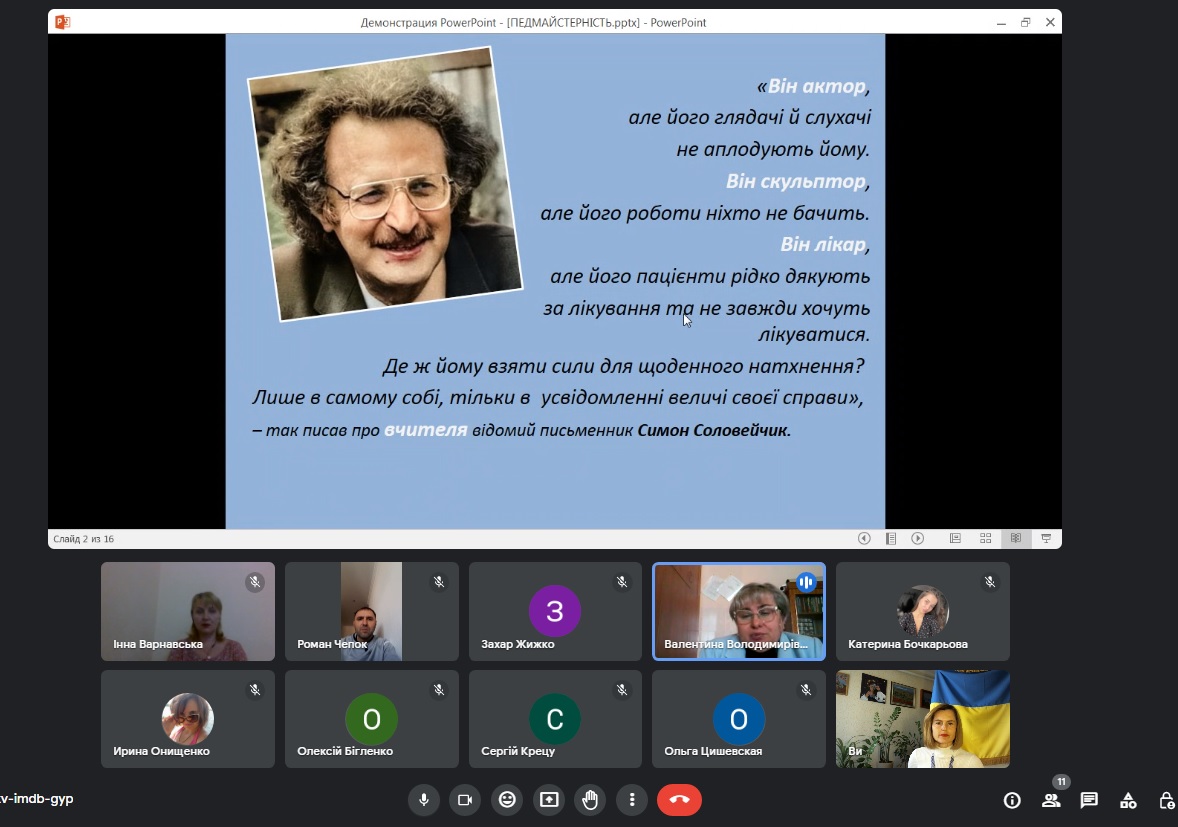Image resolution: width=1178 pixels, height=827 pixels.
Task: Click the name Симон Соловейчик on slide
Action: coord(714,430)
